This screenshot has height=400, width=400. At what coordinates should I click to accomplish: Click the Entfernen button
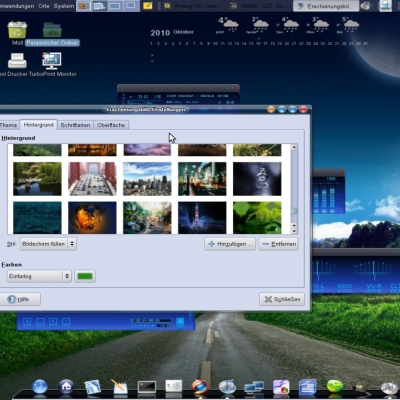pyautogui.click(x=278, y=244)
